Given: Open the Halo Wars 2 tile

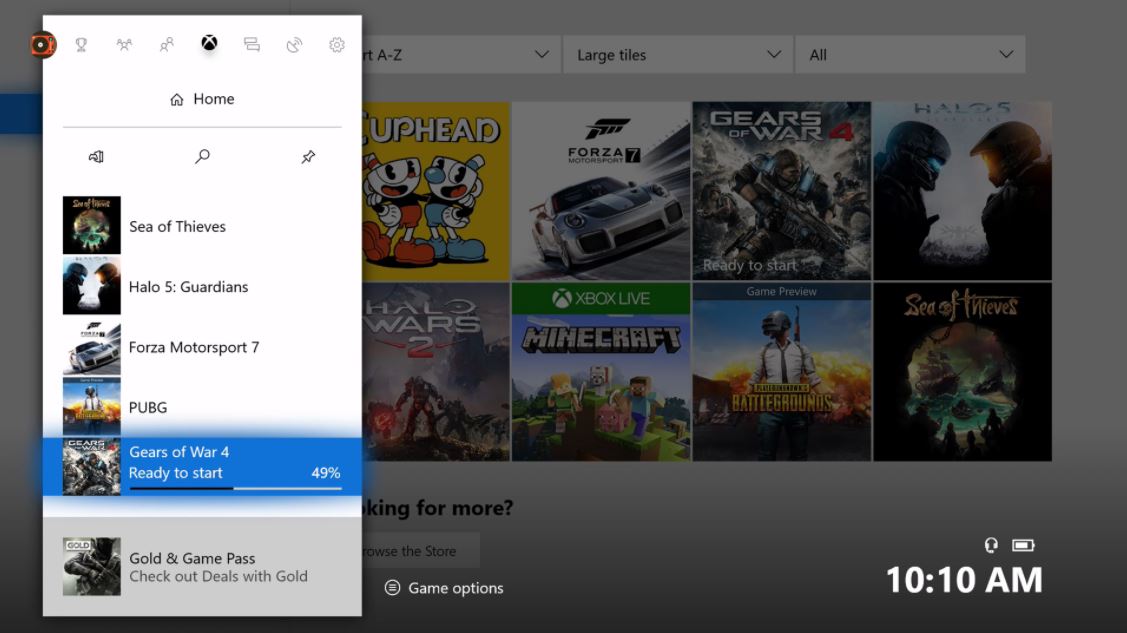Looking at the screenshot, I should 436,371.
